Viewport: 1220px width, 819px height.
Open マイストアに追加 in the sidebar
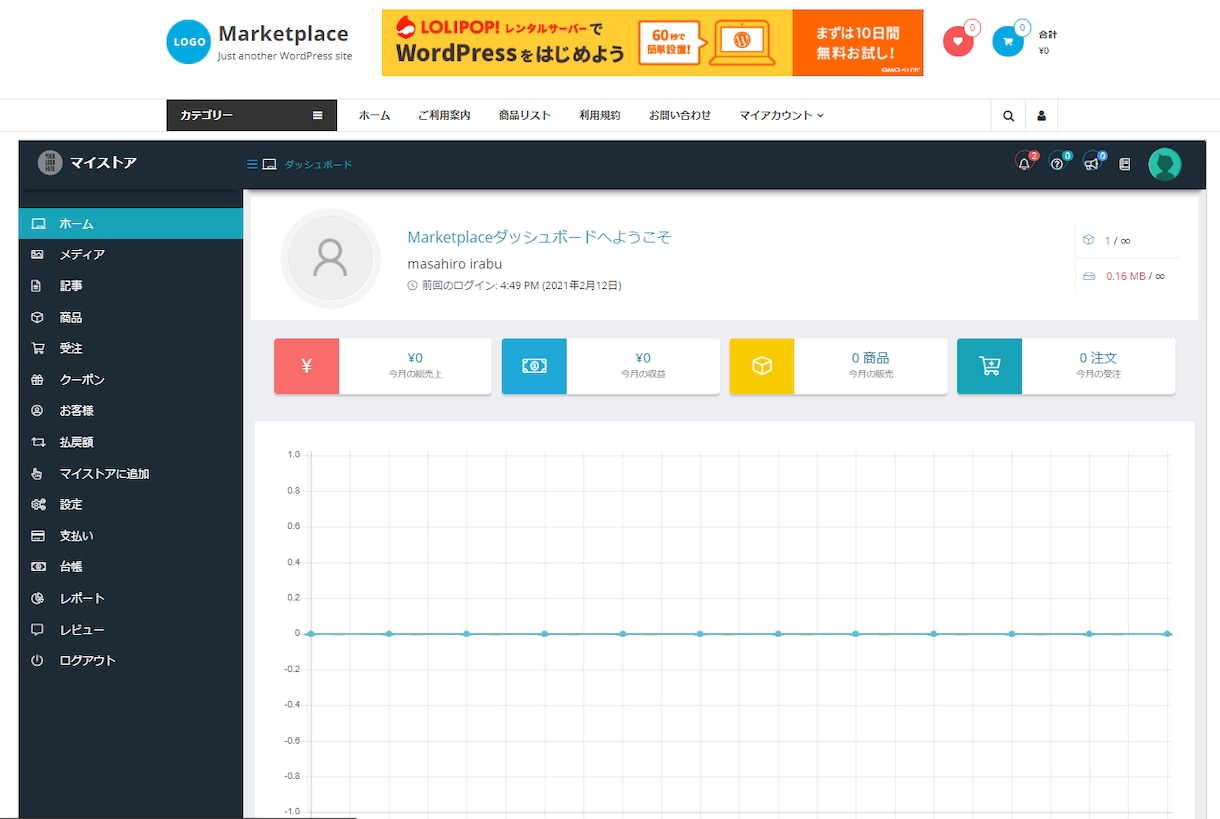[131, 474]
